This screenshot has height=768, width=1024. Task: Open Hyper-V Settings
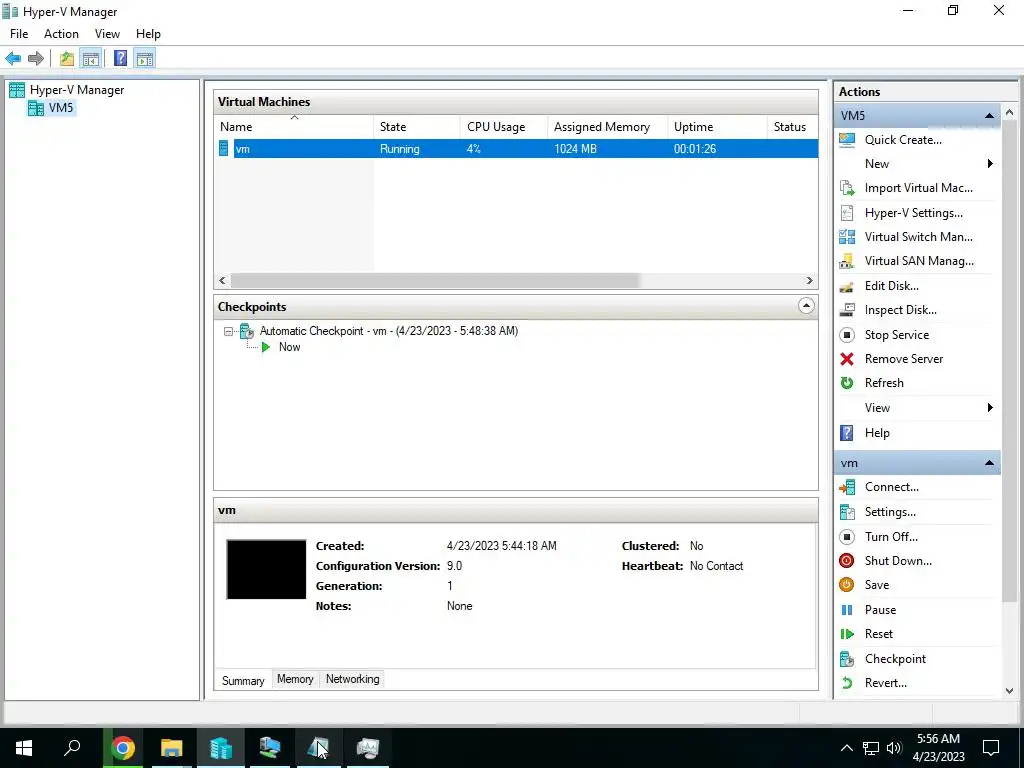tap(913, 213)
